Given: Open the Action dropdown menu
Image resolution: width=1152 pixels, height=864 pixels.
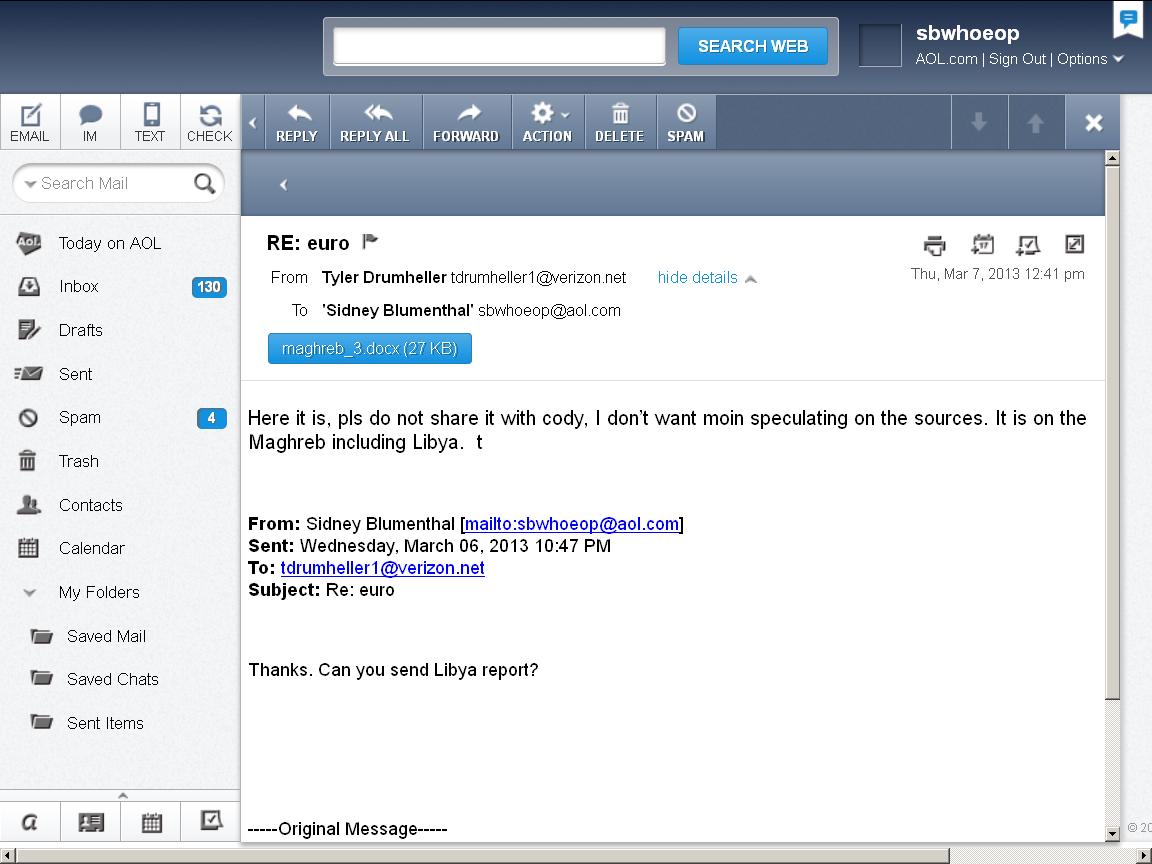Looking at the screenshot, I should 546,122.
